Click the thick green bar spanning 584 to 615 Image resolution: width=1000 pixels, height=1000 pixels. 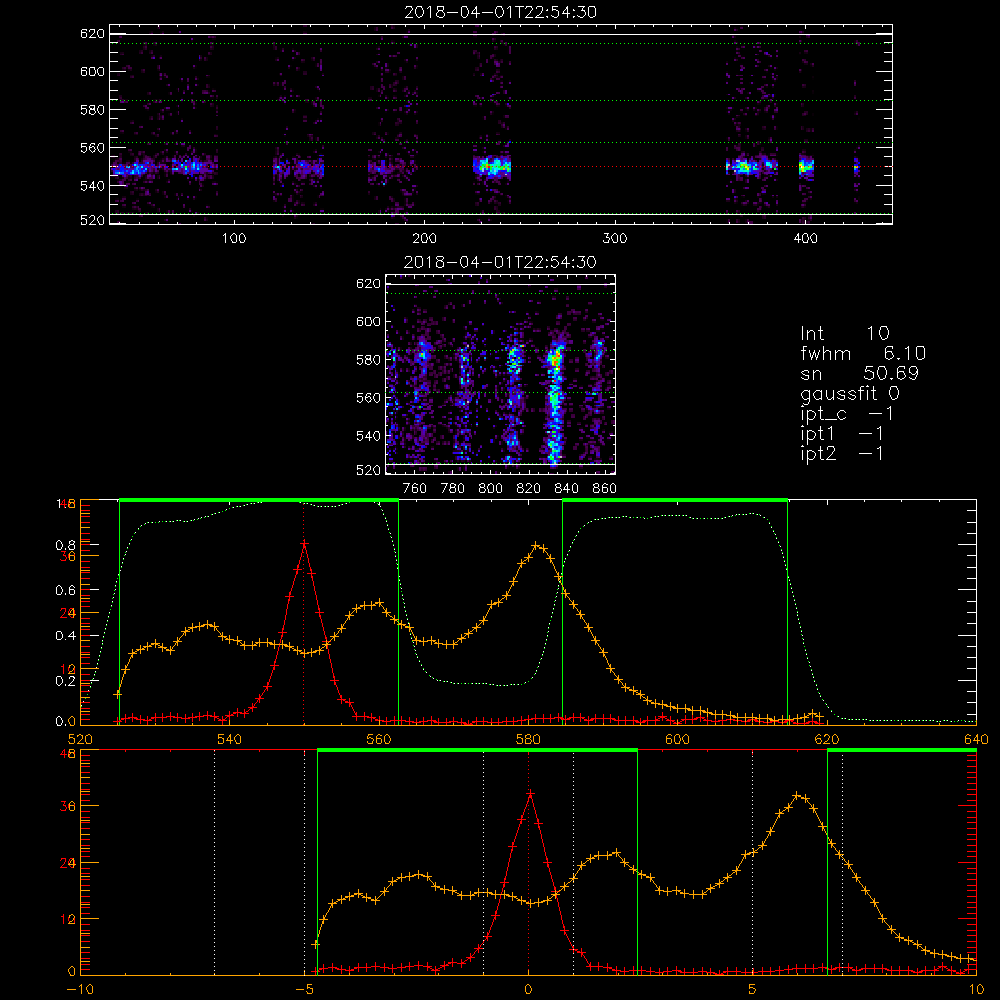tap(675, 500)
